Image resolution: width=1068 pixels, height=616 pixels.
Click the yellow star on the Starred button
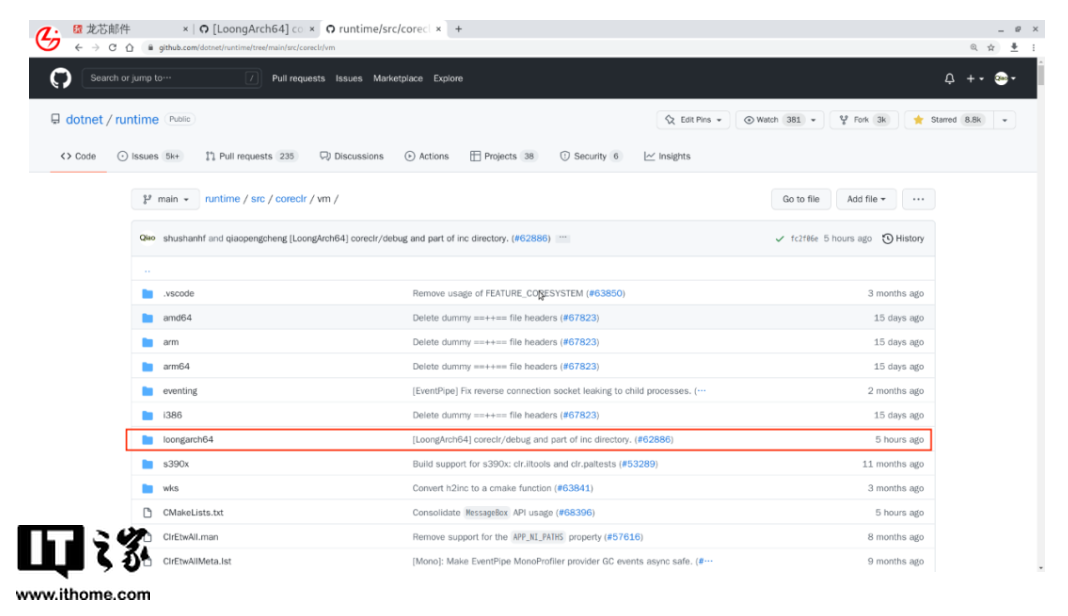click(919, 120)
